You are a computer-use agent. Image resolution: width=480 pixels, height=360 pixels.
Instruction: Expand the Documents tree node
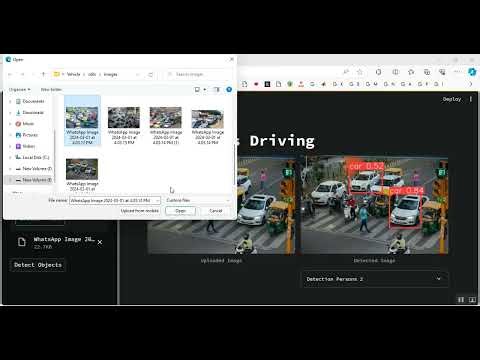[x=10, y=101]
